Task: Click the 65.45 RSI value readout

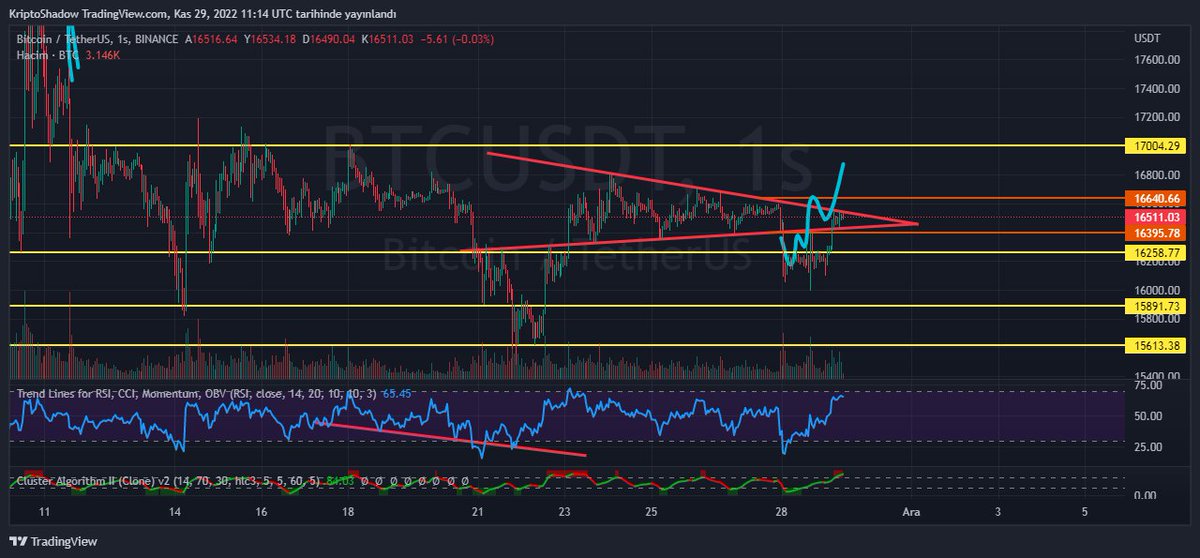Action: 395,394
